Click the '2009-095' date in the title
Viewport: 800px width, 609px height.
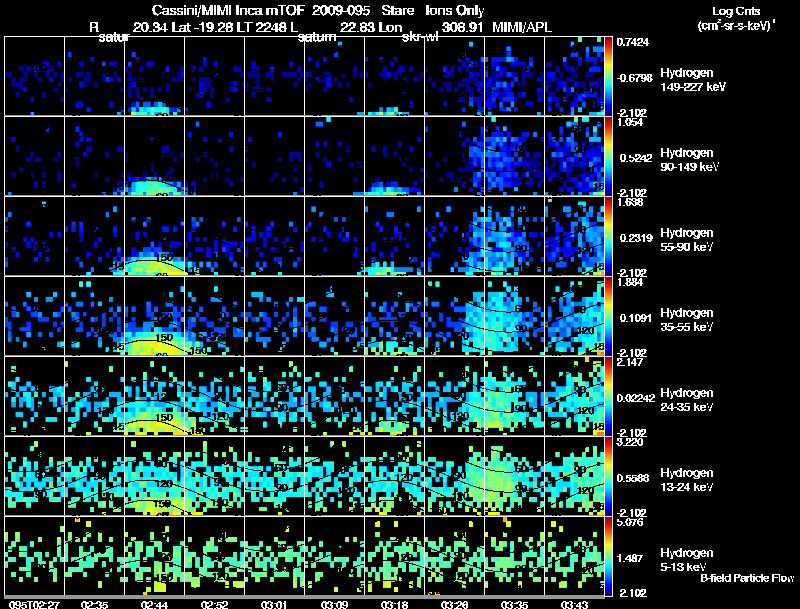[341, 10]
